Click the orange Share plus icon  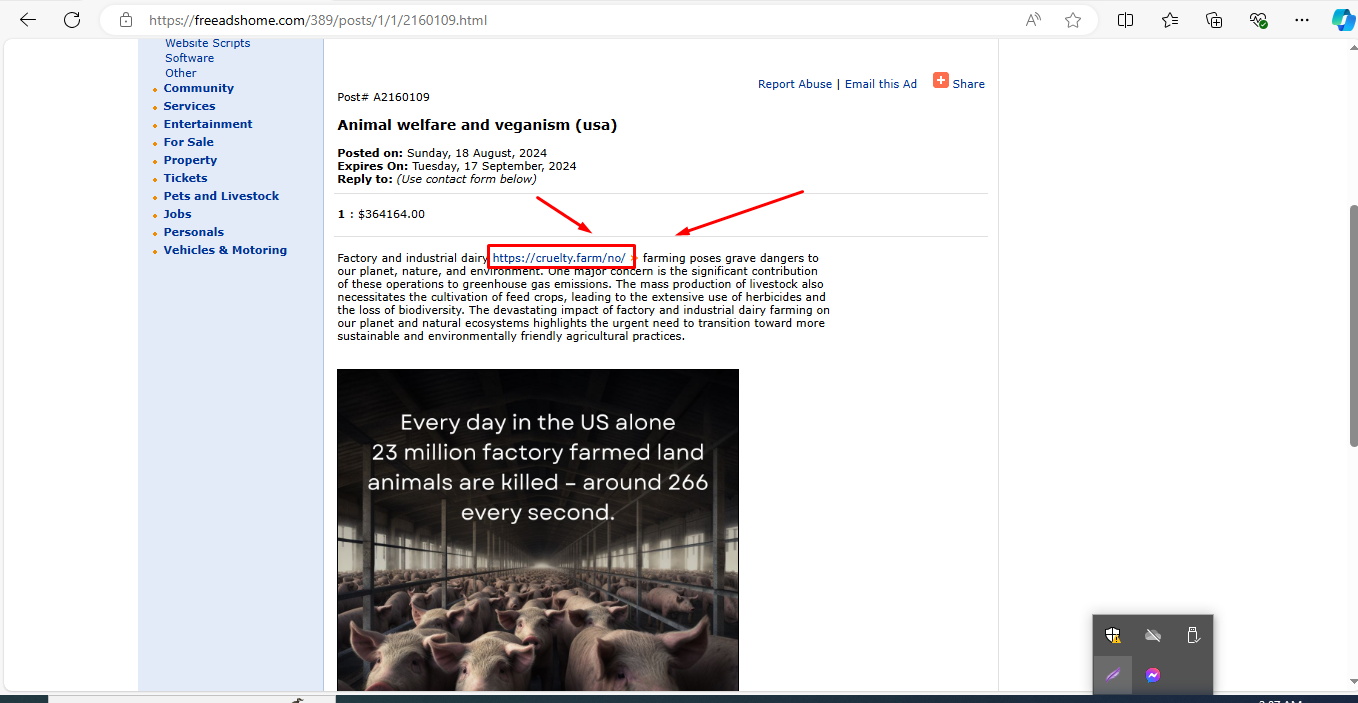941,80
